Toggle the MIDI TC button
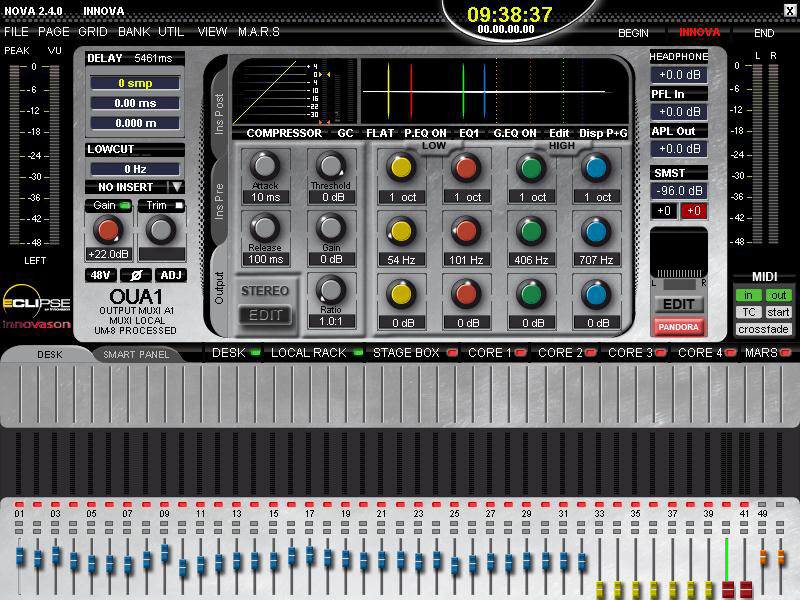Viewport: 800px width, 600px height. (x=748, y=312)
